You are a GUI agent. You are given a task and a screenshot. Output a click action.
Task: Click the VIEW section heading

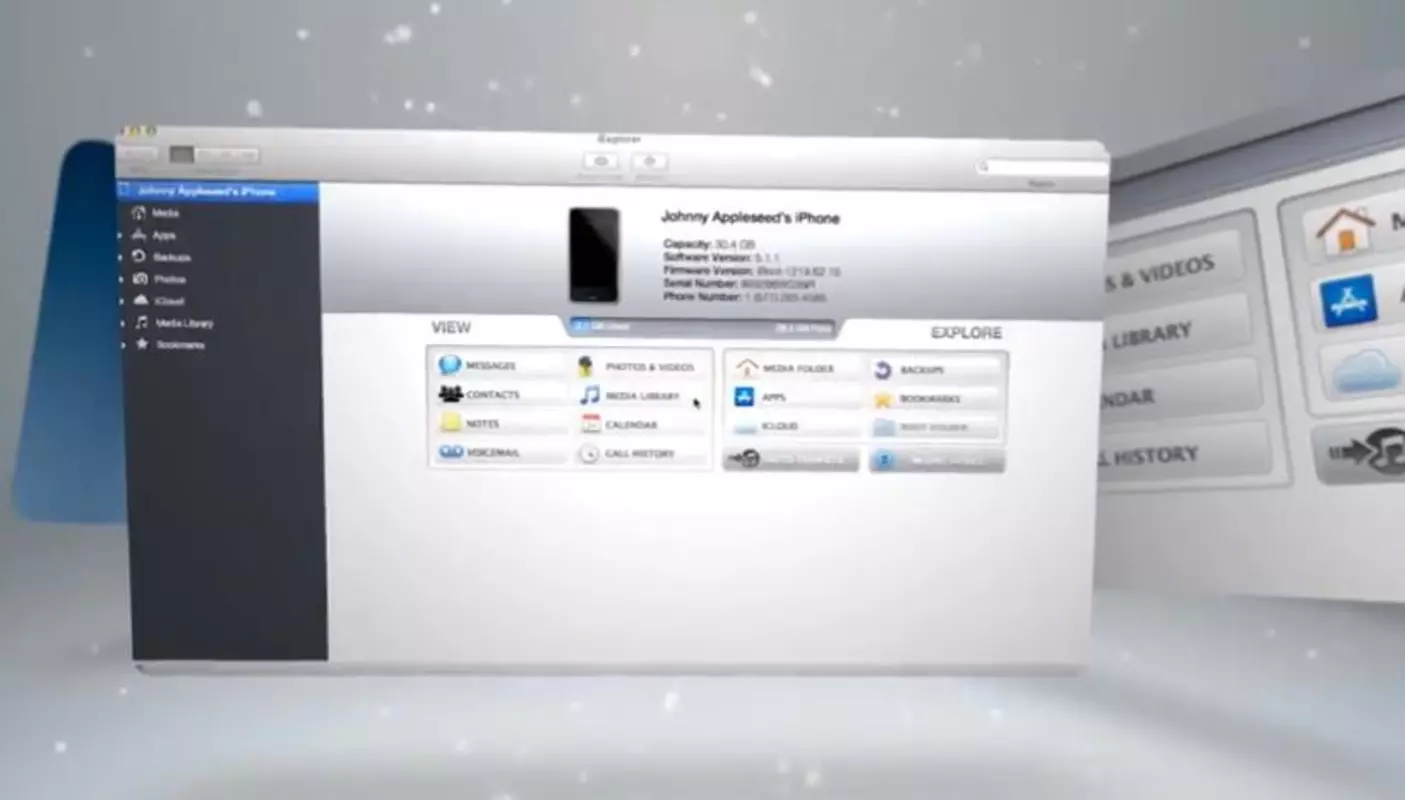(x=451, y=327)
